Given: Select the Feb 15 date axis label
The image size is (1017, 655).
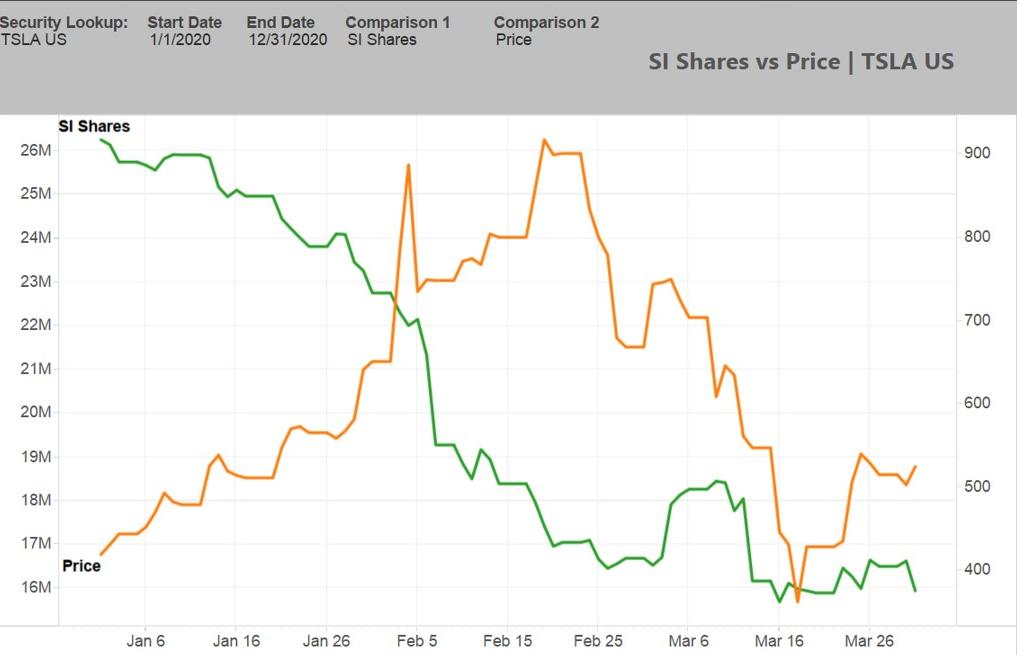Looking at the screenshot, I should point(507,641).
